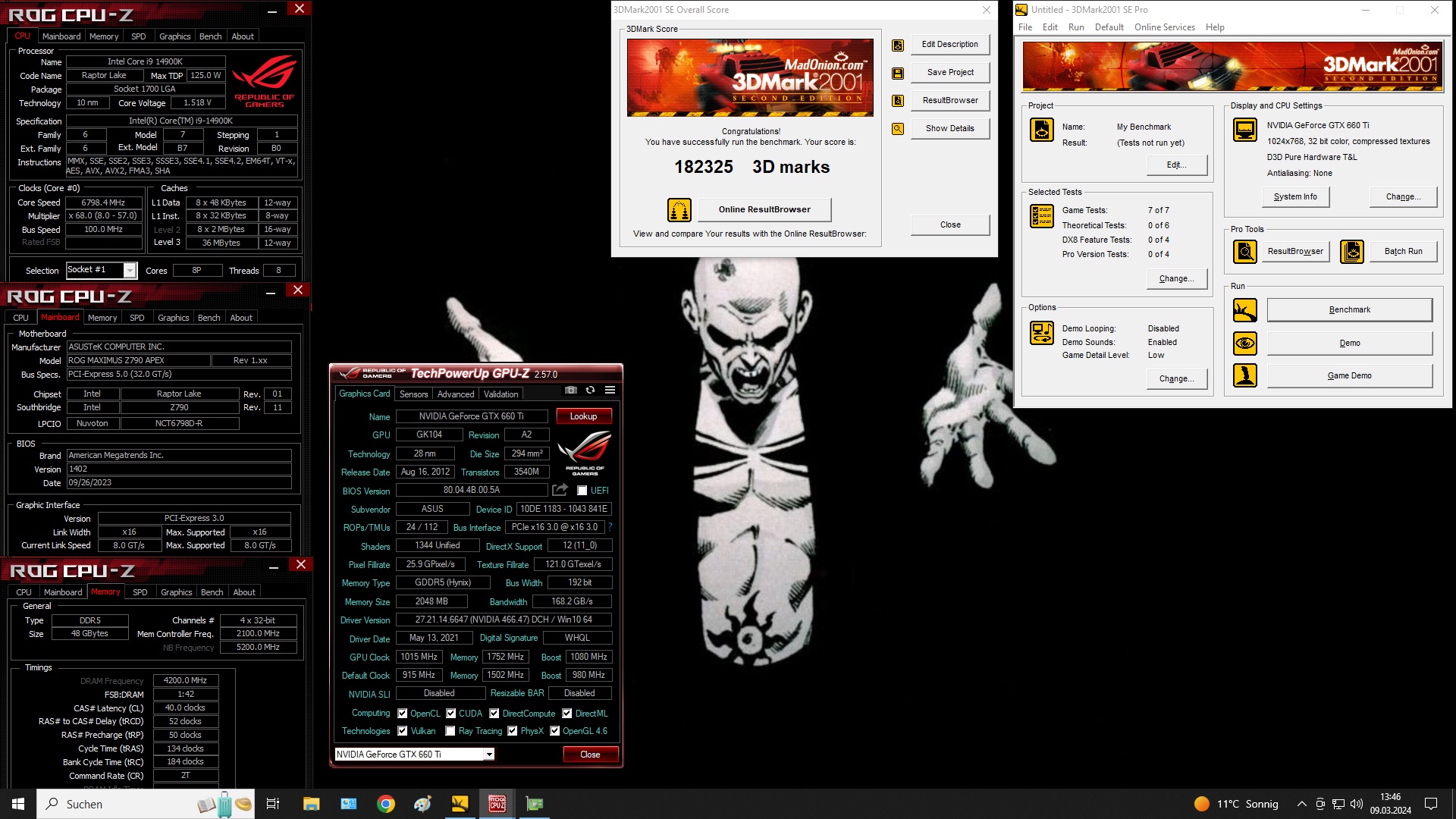The width and height of the screenshot is (1456, 819).
Task: Click the Batch Run icon
Action: [1351, 251]
